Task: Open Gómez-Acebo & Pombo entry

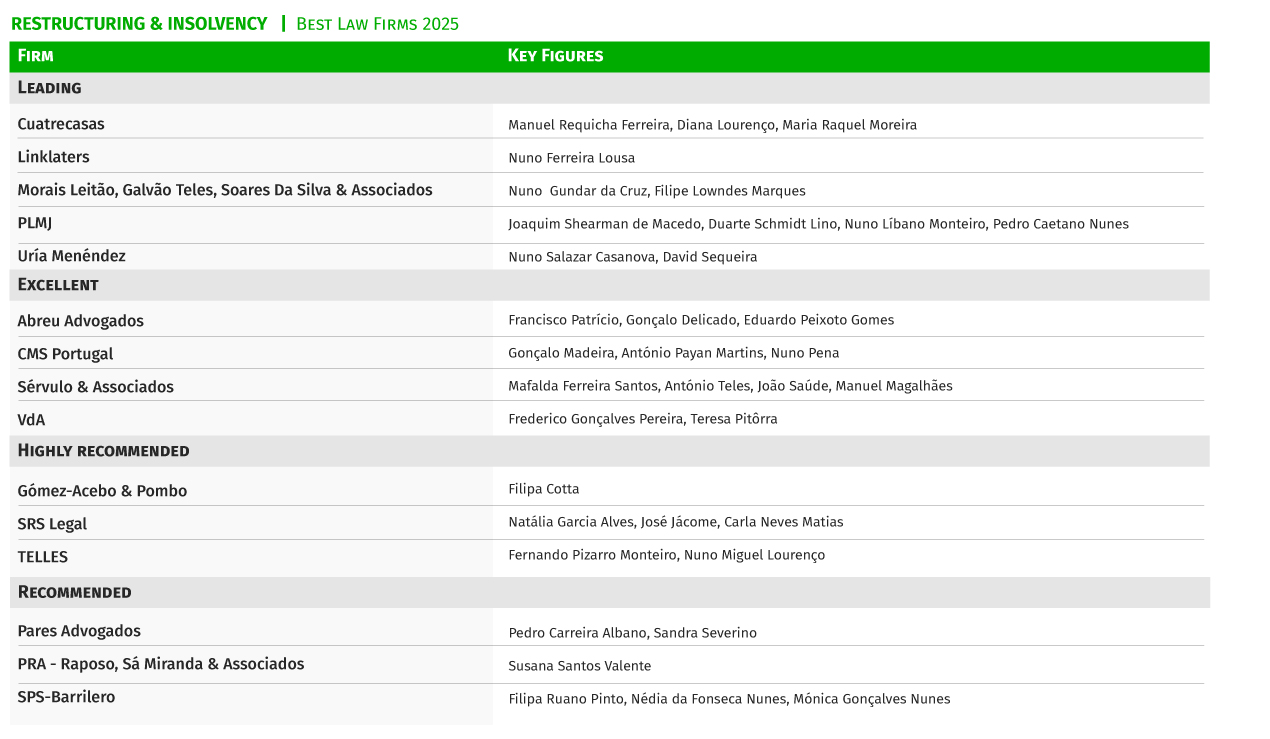Action: click(x=102, y=491)
